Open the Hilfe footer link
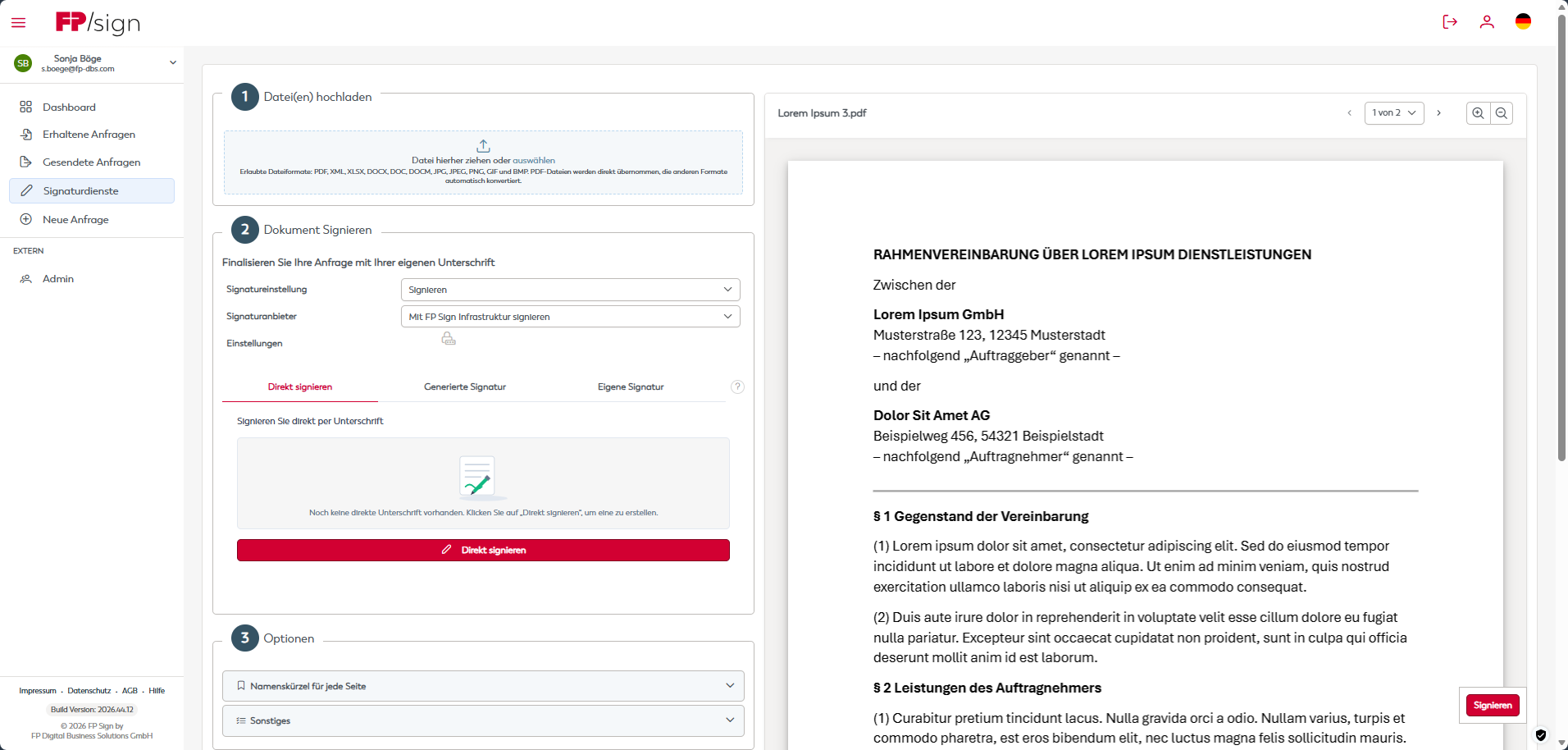The width and height of the screenshot is (1568, 750). (157, 691)
